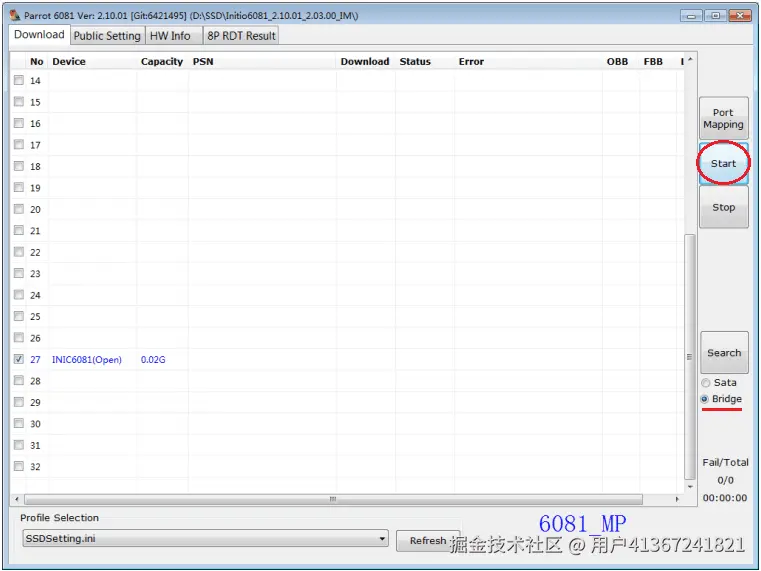Screen dimensions: 761x571
Task: Check the box for row 31
Action: click(19, 444)
